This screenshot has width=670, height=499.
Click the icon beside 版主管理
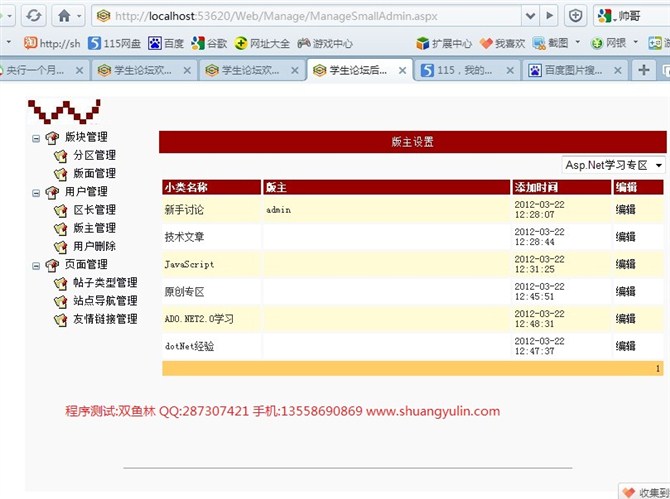[61, 229]
